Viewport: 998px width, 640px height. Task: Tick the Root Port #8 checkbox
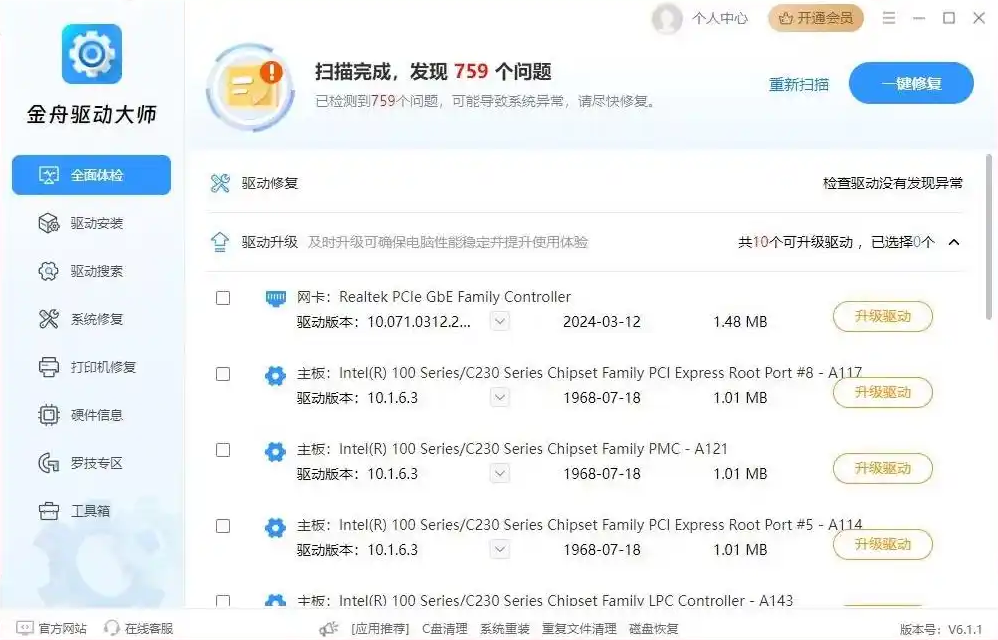[x=223, y=374]
